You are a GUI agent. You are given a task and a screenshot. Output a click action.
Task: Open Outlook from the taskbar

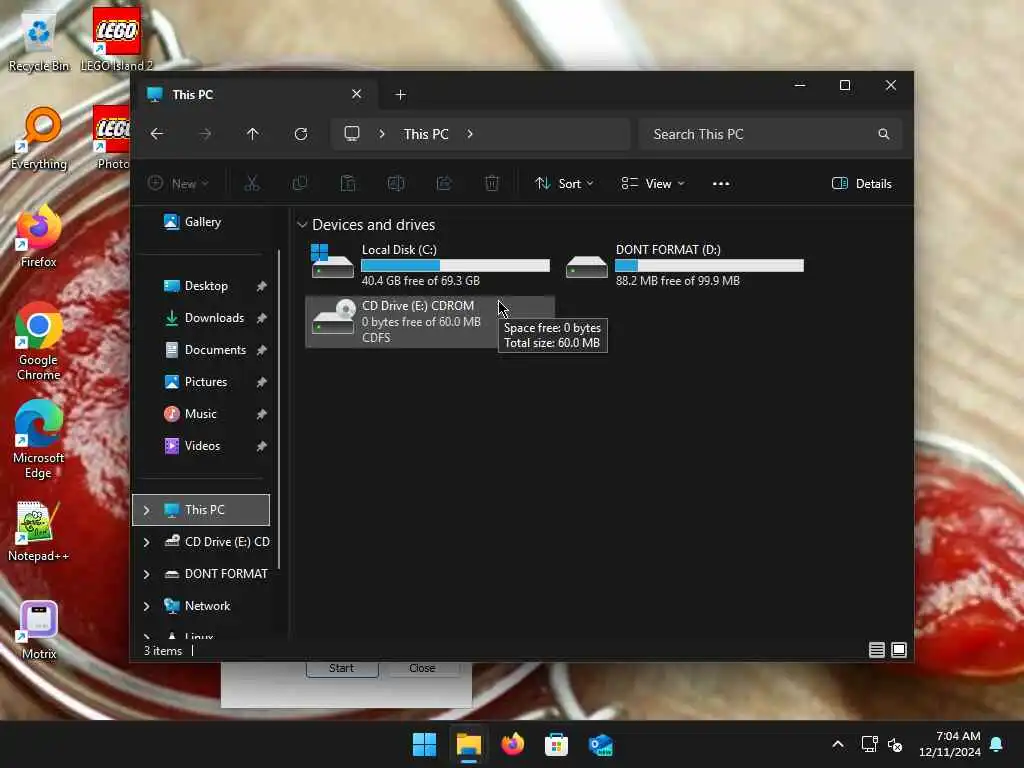pos(600,744)
